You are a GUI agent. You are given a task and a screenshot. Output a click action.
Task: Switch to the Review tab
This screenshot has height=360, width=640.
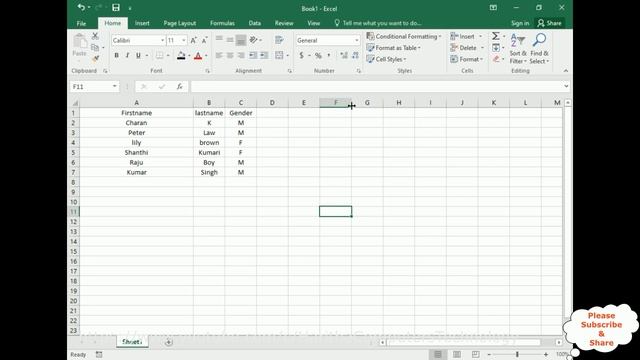(284, 23)
